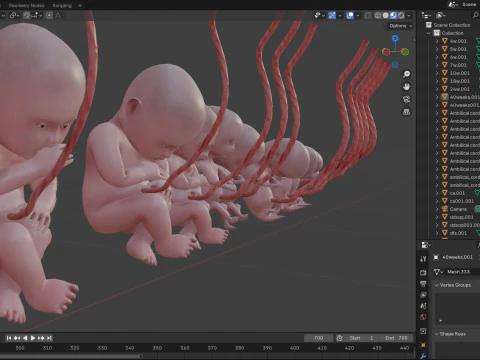Open the outliner display mode dropdown
The image size is (480, 360).
point(441,15)
